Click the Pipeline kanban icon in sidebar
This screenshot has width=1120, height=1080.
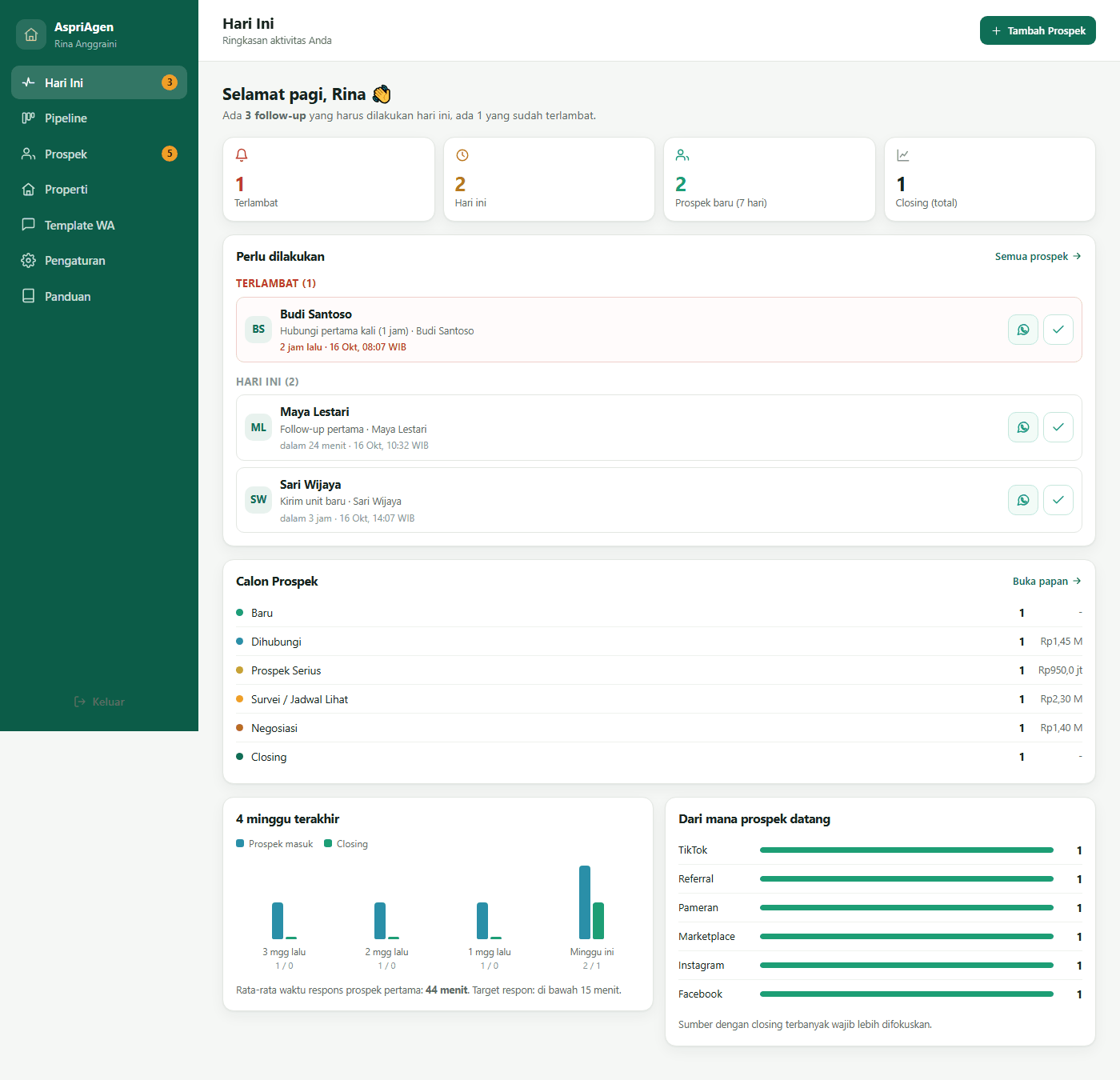click(29, 118)
